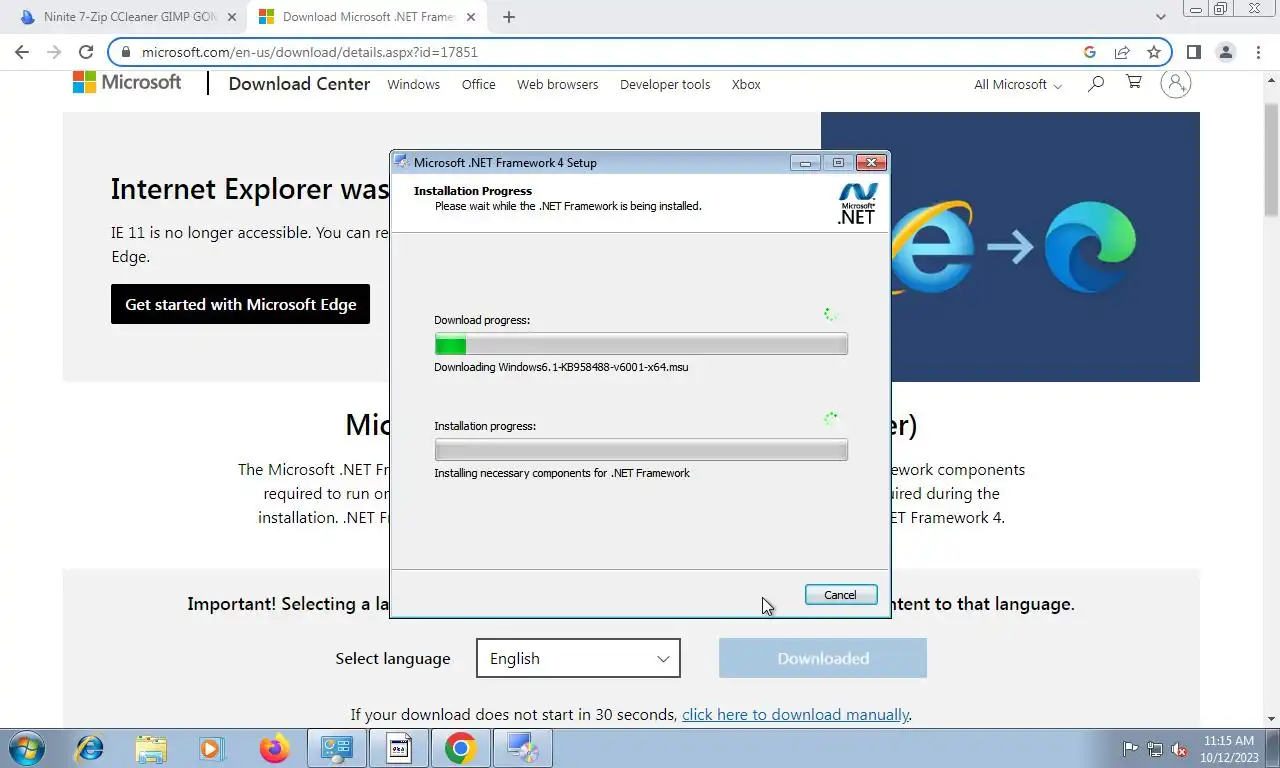Click the Downloaded button

(x=823, y=658)
